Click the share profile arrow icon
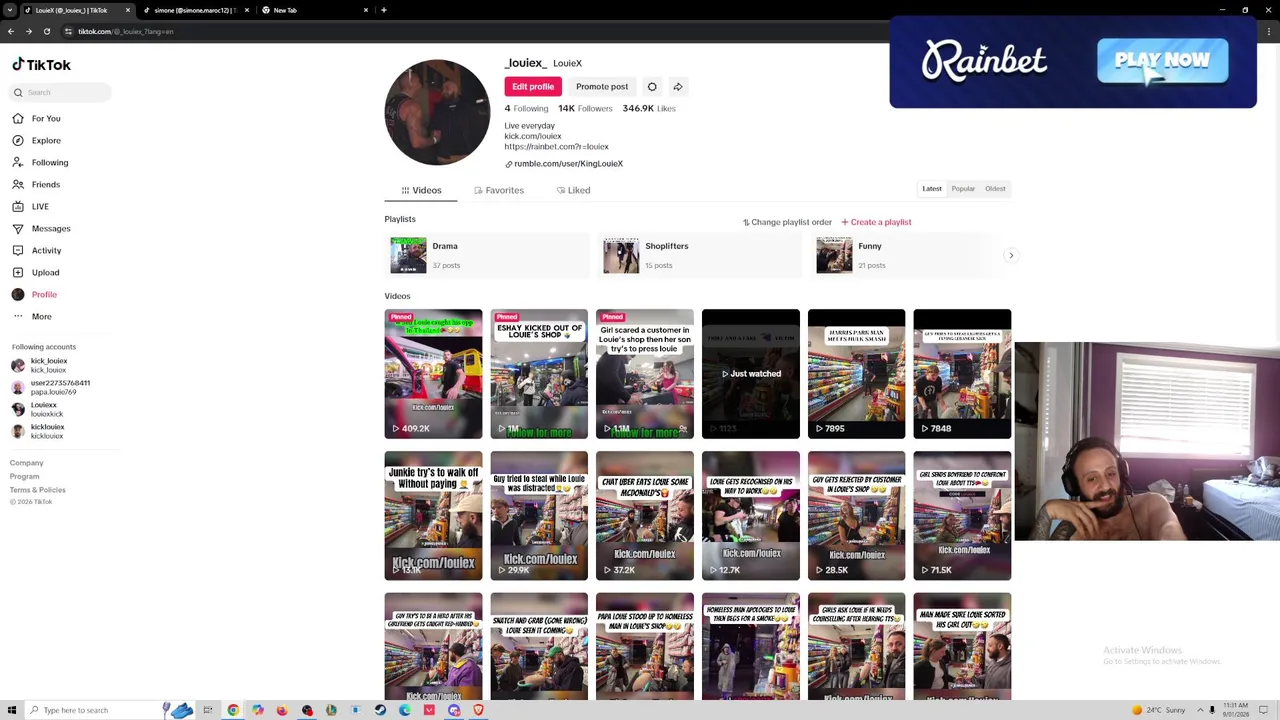1280x720 pixels. click(x=678, y=87)
